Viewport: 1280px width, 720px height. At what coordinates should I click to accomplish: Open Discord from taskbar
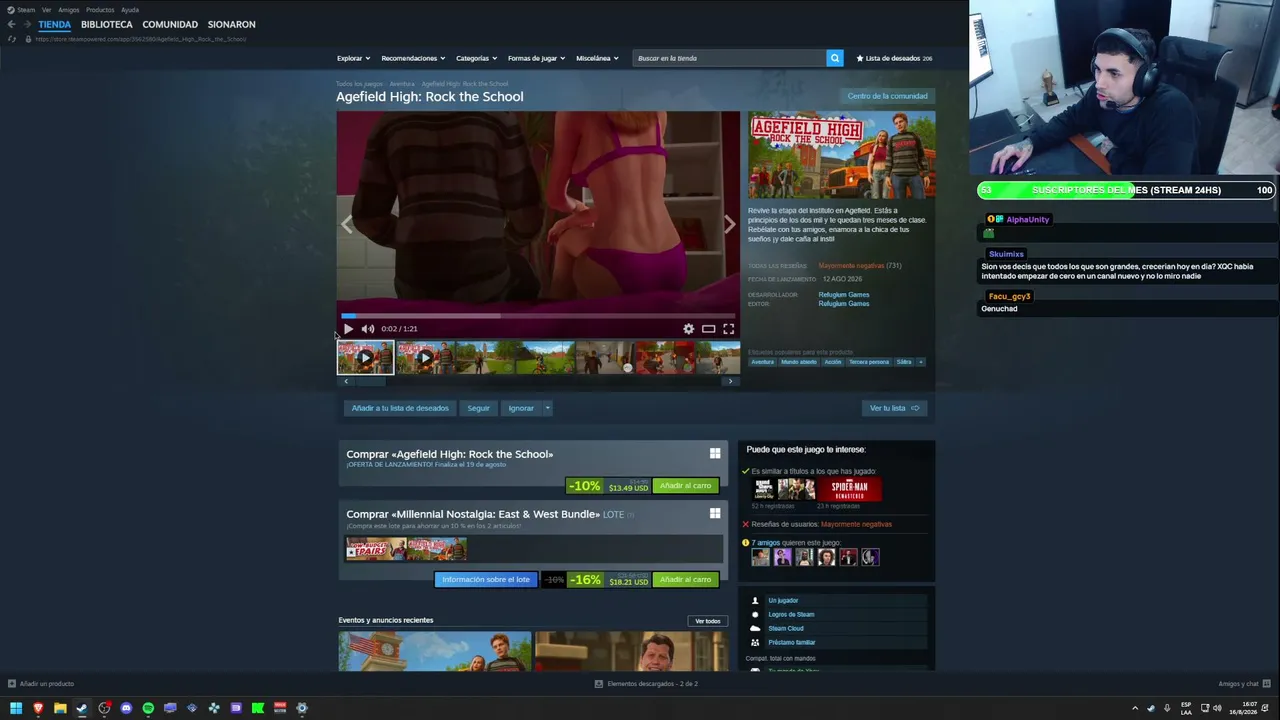[126, 708]
